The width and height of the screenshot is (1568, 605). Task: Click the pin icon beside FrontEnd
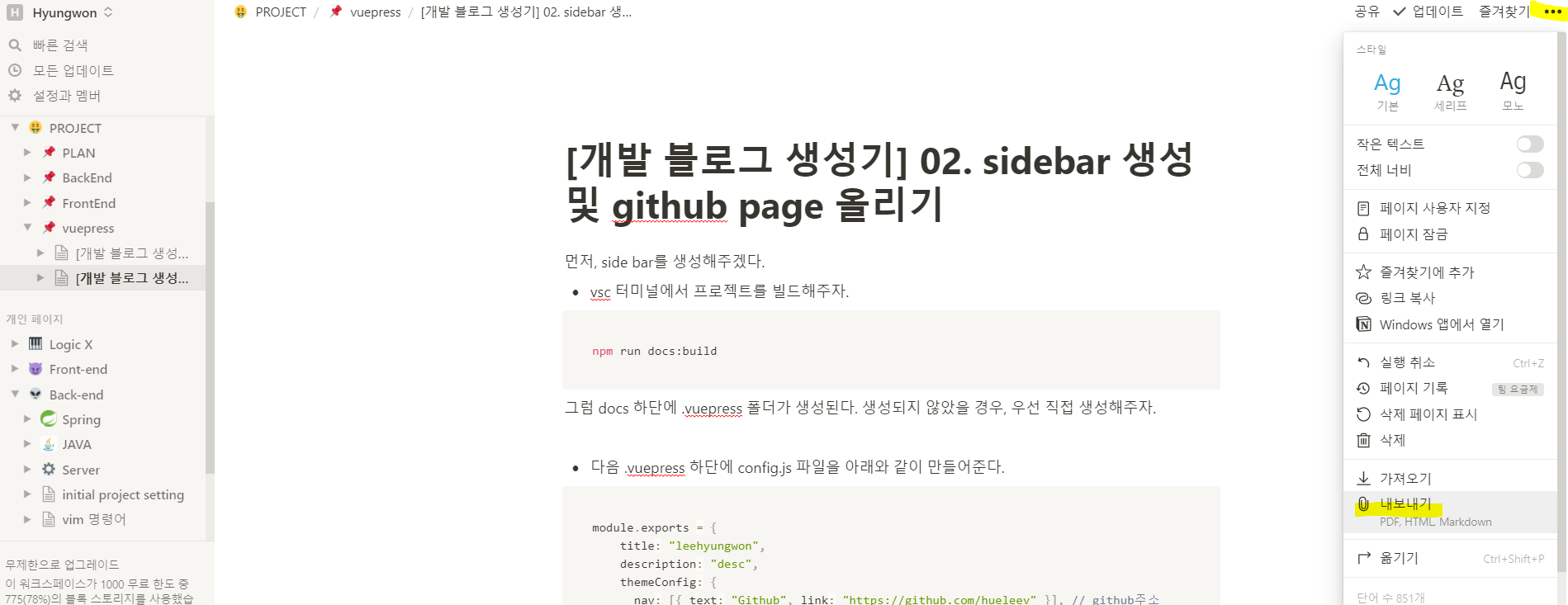(x=49, y=203)
